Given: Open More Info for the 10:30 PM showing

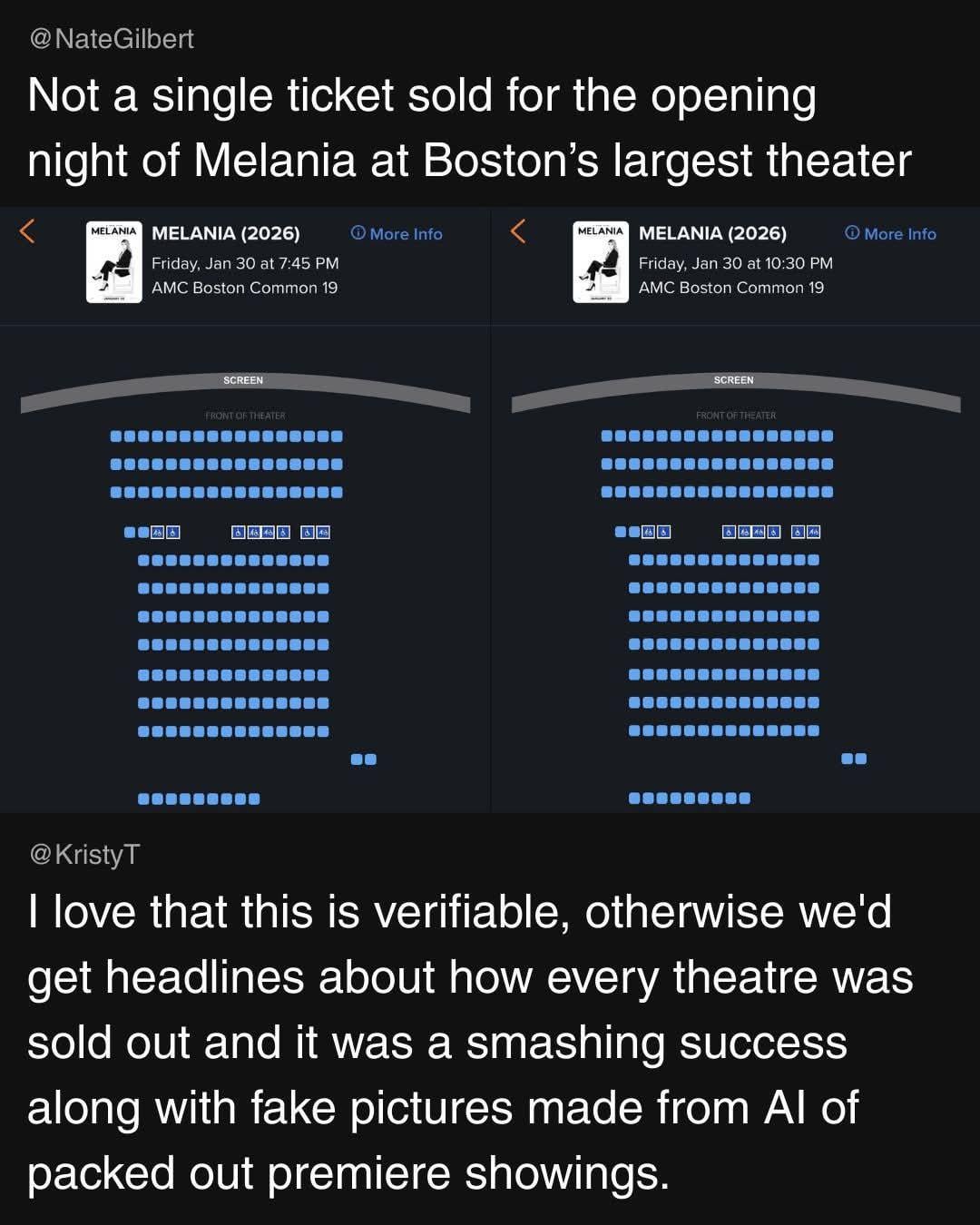Looking at the screenshot, I should pos(890,233).
